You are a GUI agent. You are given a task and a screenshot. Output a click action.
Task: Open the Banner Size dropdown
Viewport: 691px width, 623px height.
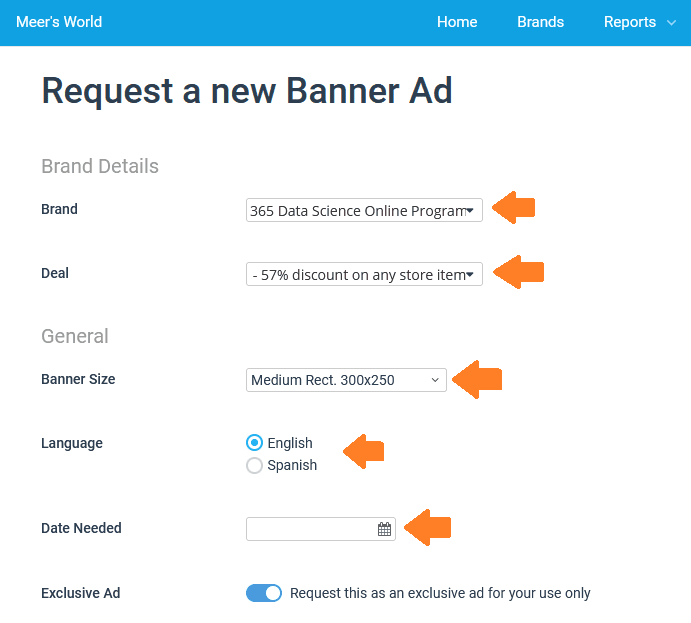pyautogui.click(x=346, y=380)
